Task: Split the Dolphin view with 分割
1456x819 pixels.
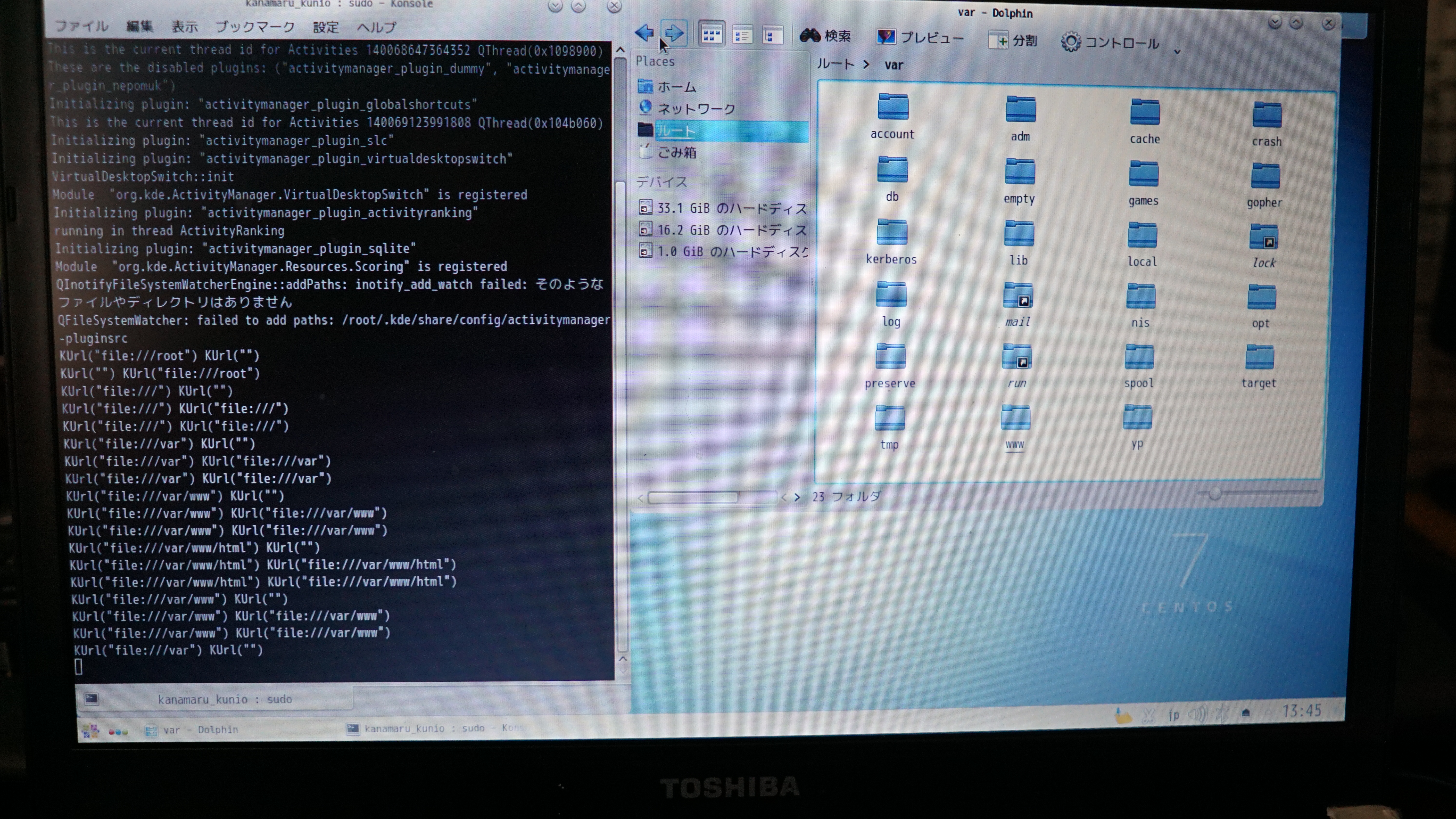Action: click(x=1012, y=40)
